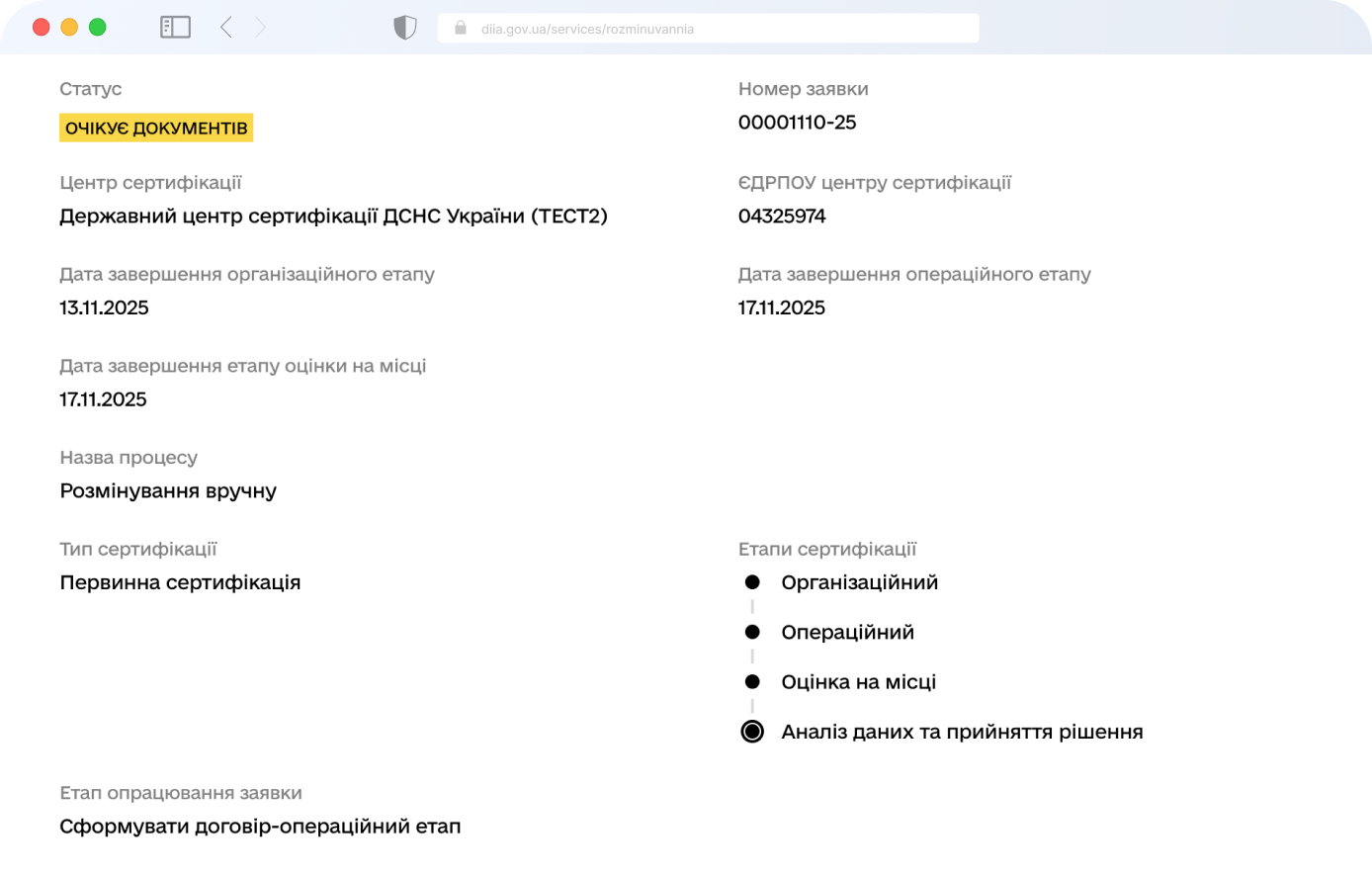This screenshot has height=877, width=1372.
Task: Toggle the sidebar panel icon
Action: point(175,28)
